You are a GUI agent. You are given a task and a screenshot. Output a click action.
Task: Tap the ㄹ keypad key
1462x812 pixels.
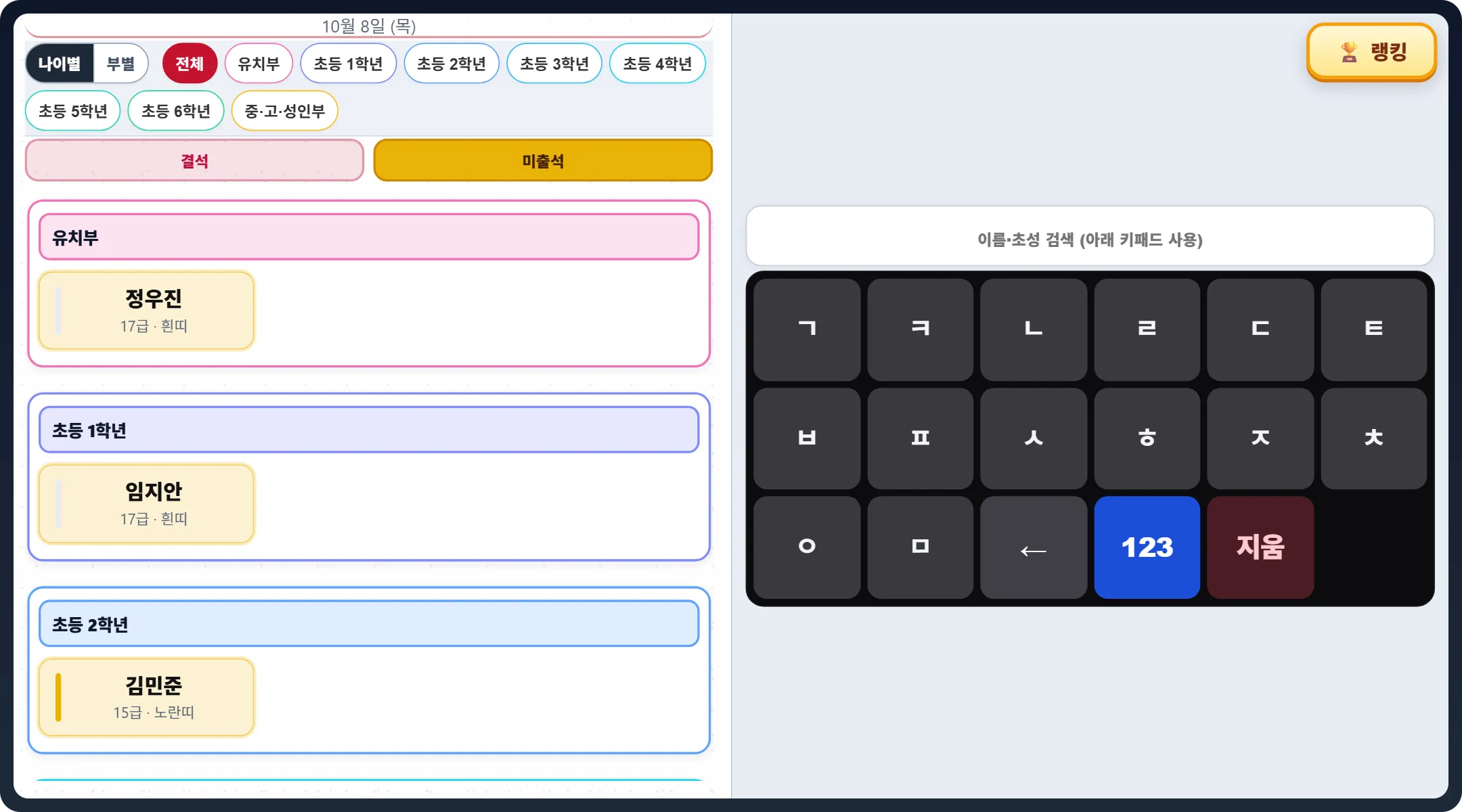(1147, 330)
